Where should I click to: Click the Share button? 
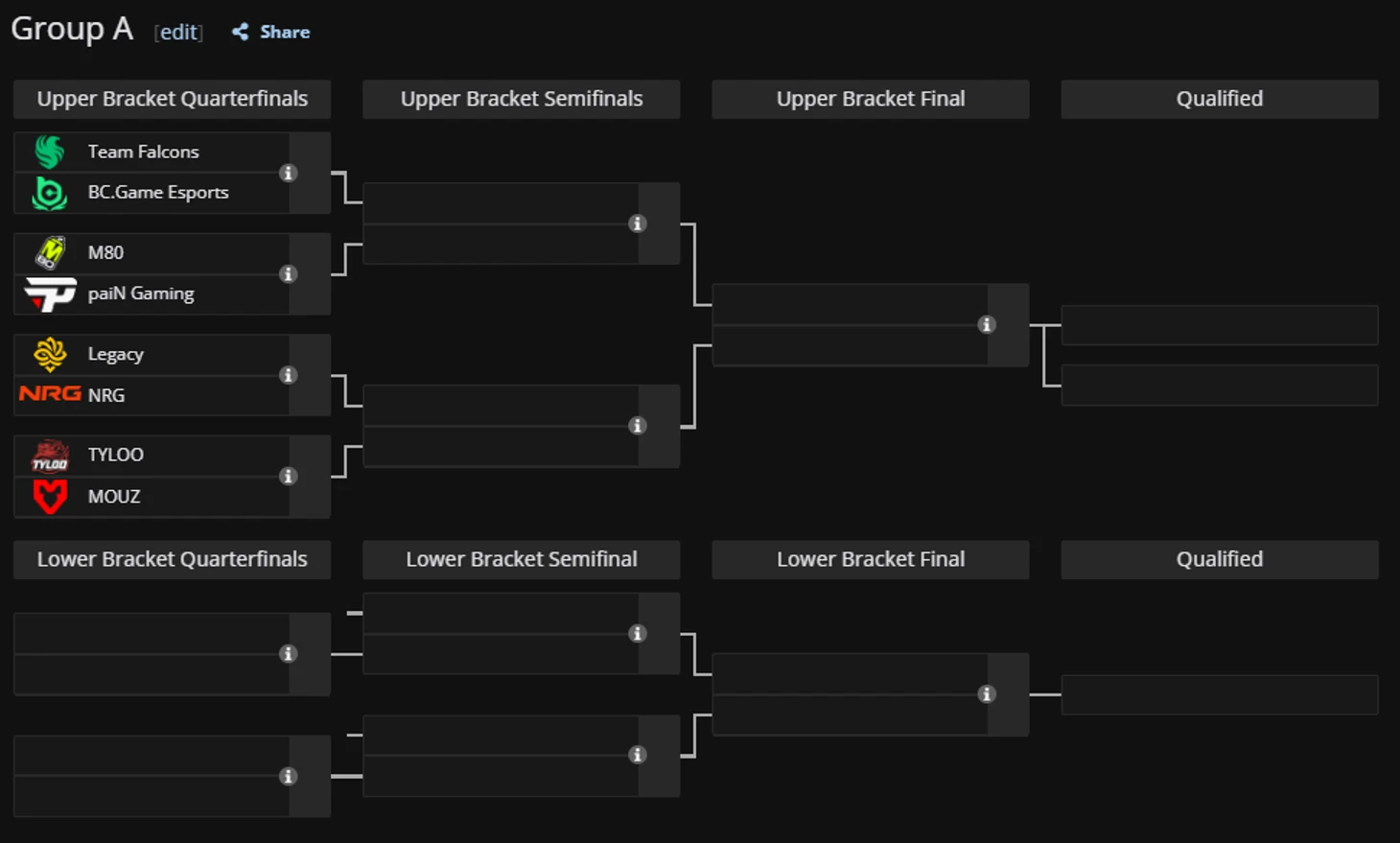pos(271,32)
